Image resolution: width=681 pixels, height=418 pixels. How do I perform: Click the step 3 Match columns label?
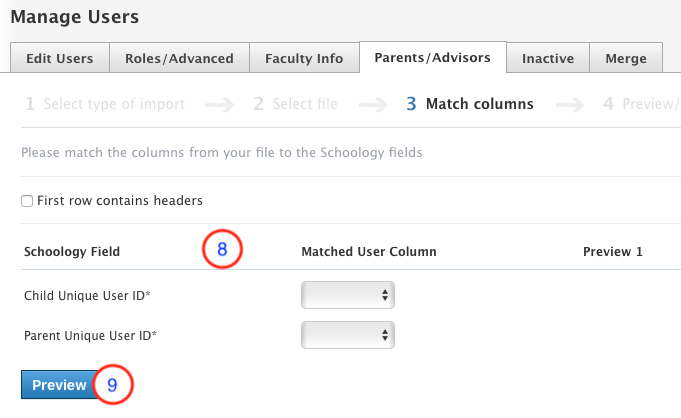[469, 104]
